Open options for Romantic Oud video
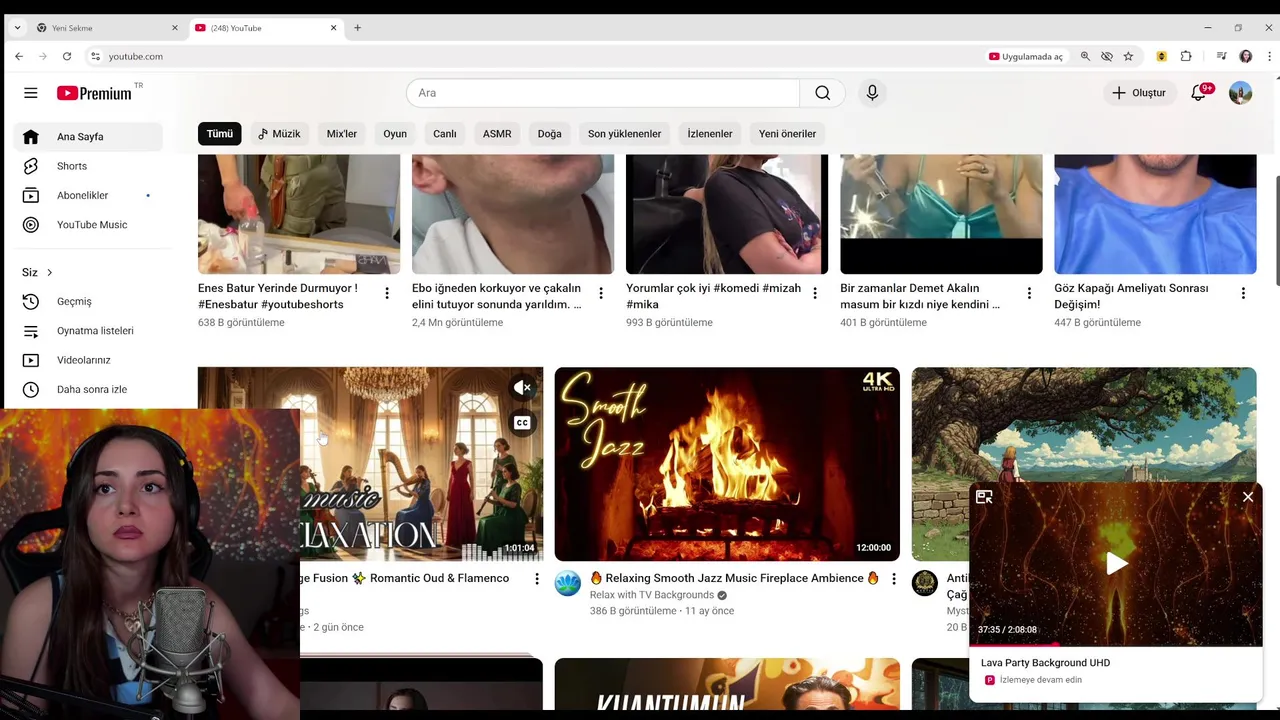Image resolution: width=1280 pixels, height=720 pixels. click(x=537, y=579)
